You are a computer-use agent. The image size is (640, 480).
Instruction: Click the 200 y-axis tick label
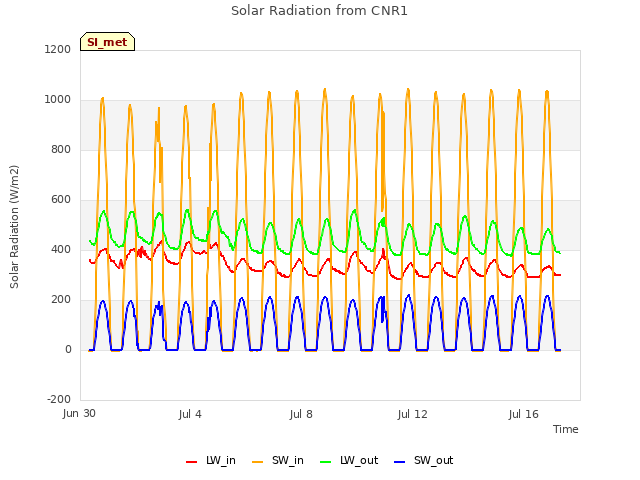[61, 300]
